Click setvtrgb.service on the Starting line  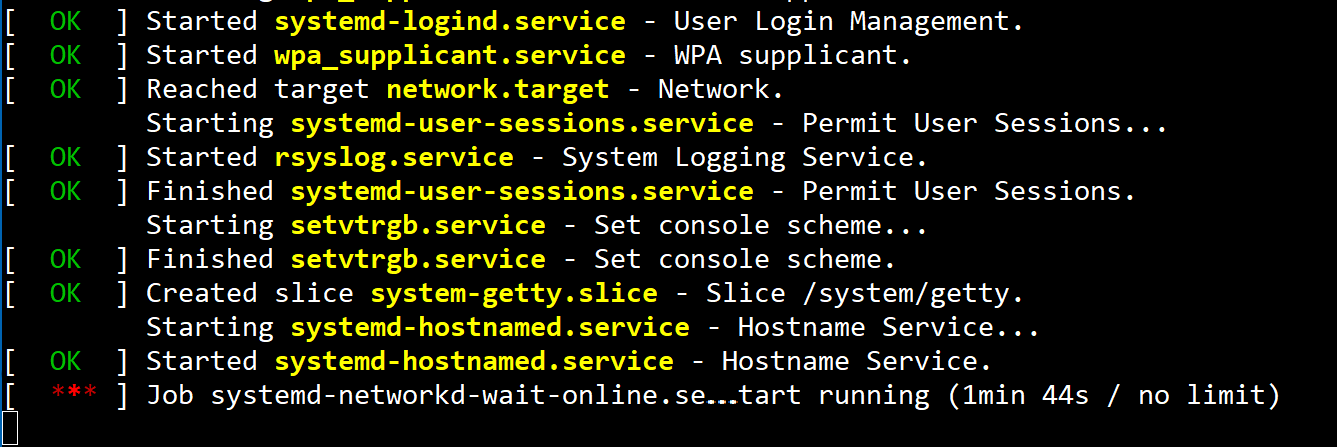[x=418, y=225]
